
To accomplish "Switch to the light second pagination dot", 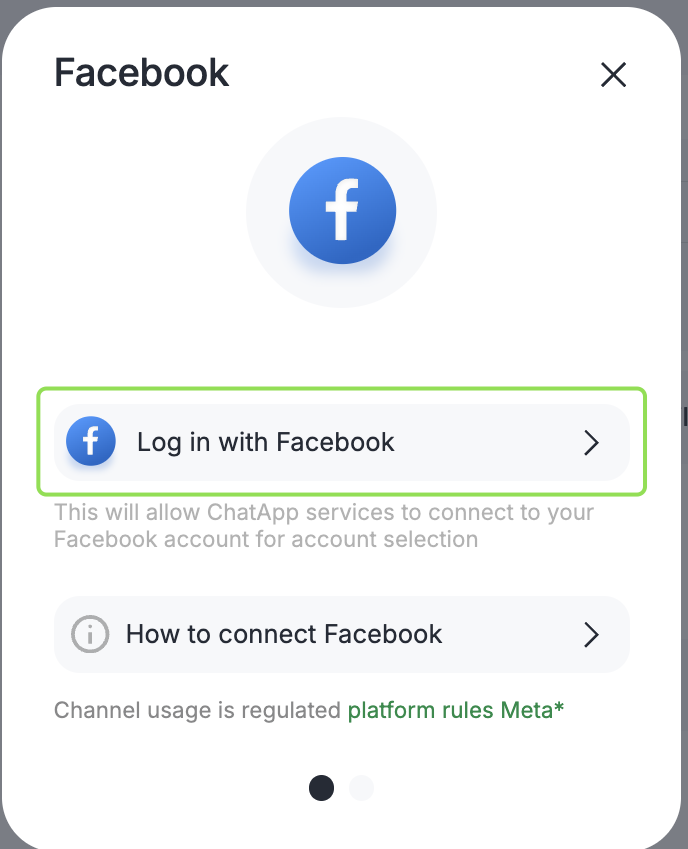I will coord(361,788).
